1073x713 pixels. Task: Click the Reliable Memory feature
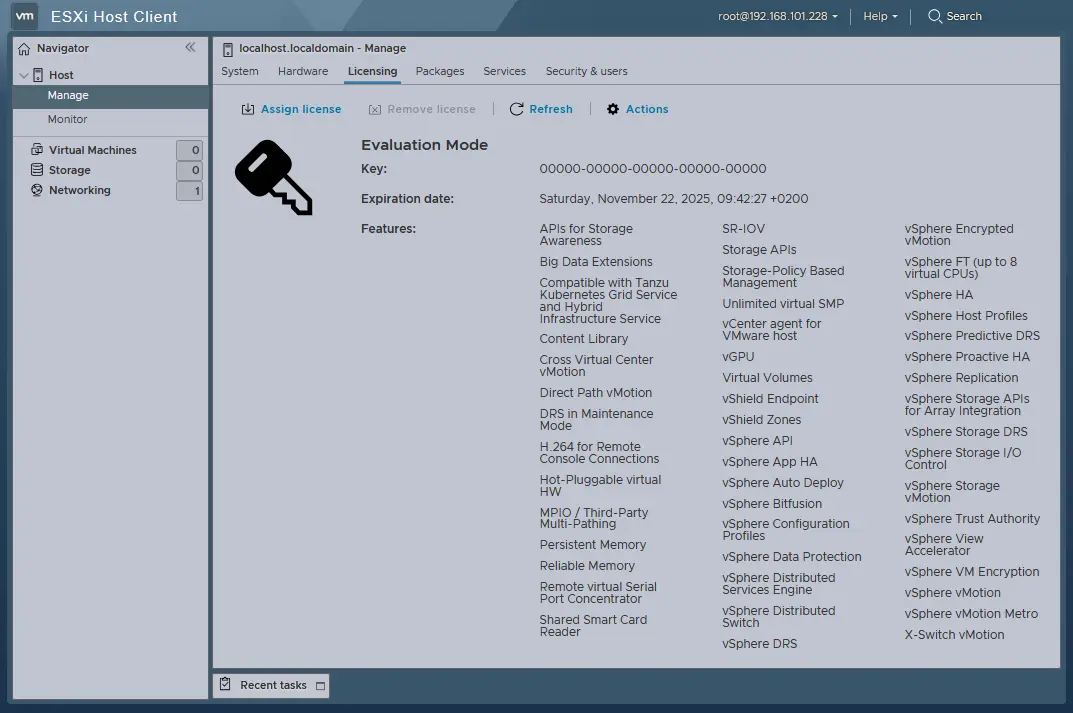point(586,566)
